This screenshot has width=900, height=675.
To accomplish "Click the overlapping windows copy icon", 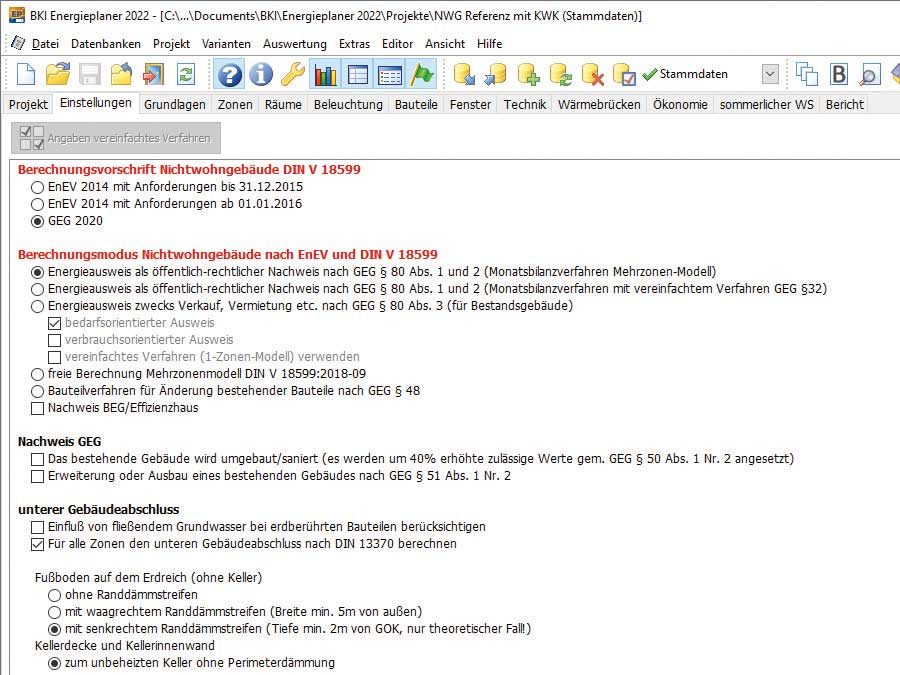I will (x=806, y=75).
